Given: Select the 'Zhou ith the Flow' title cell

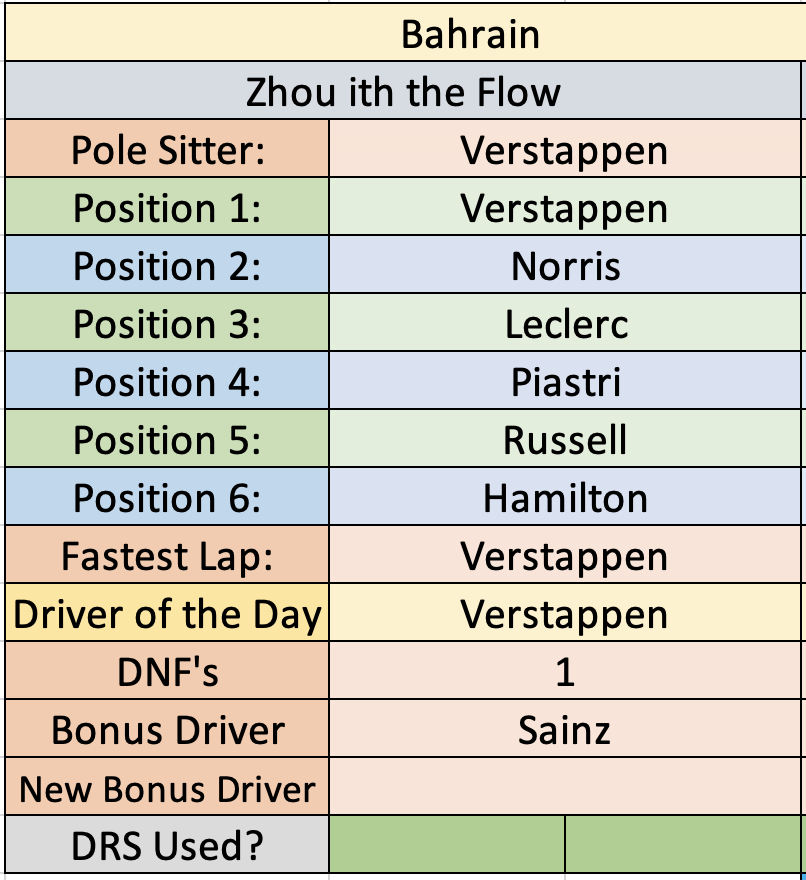Looking at the screenshot, I should coord(403,91).
